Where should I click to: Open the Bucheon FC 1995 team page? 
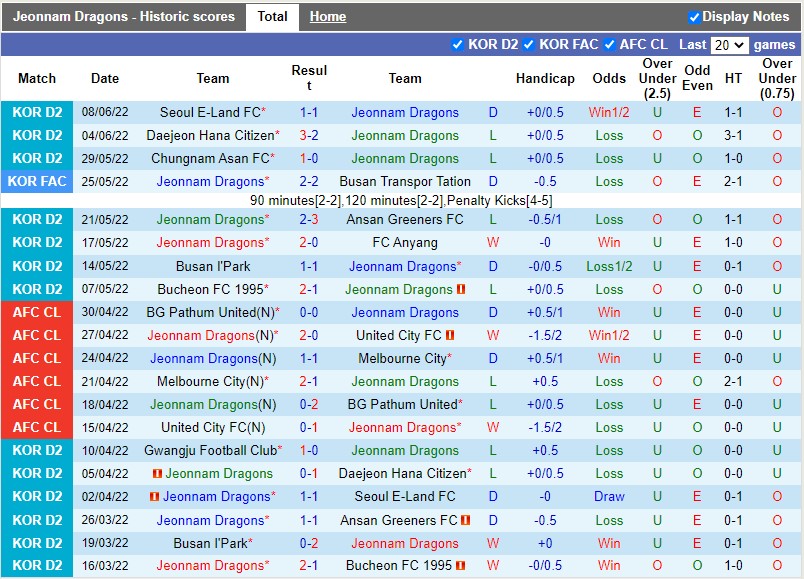pos(210,289)
